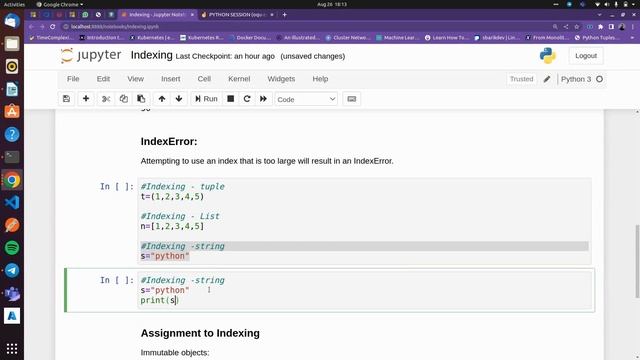Image resolution: width=640 pixels, height=360 pixels.
Task: Open a new Chrome tab
Action: click(284, 15)
